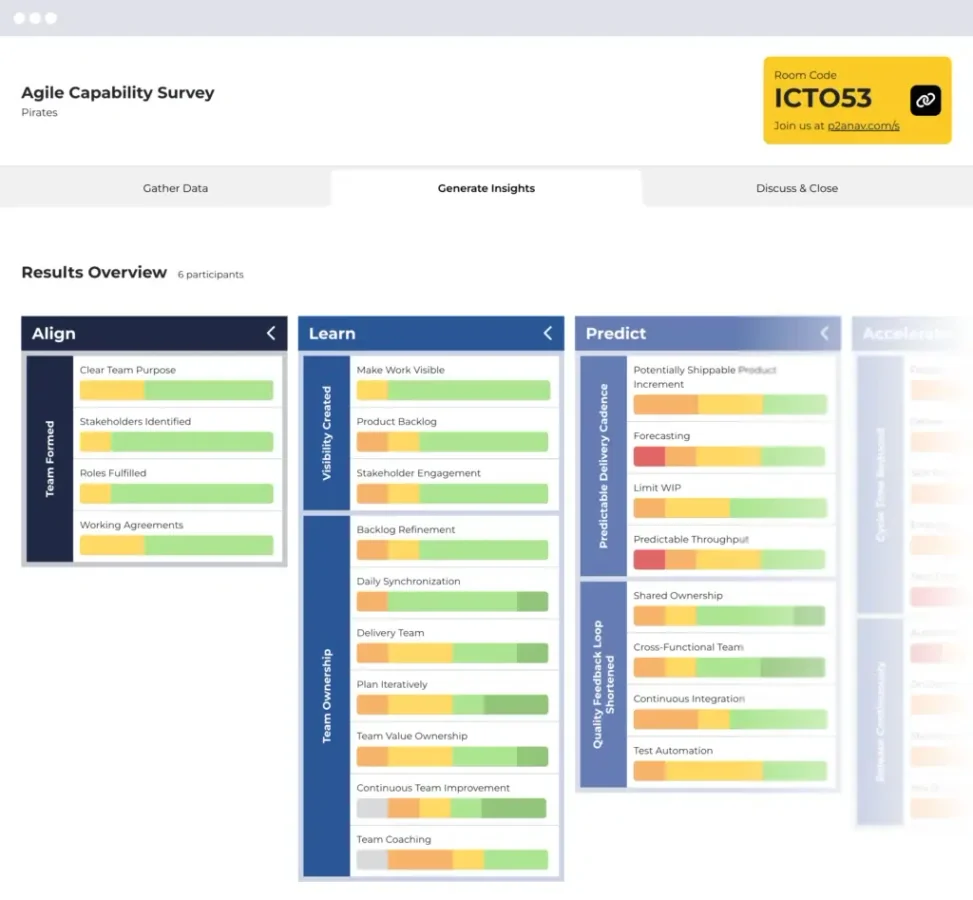Viewport: 973px width, 900px height.
Task: Click the Continuous Integration result bar
Action: tap(729, 719)
